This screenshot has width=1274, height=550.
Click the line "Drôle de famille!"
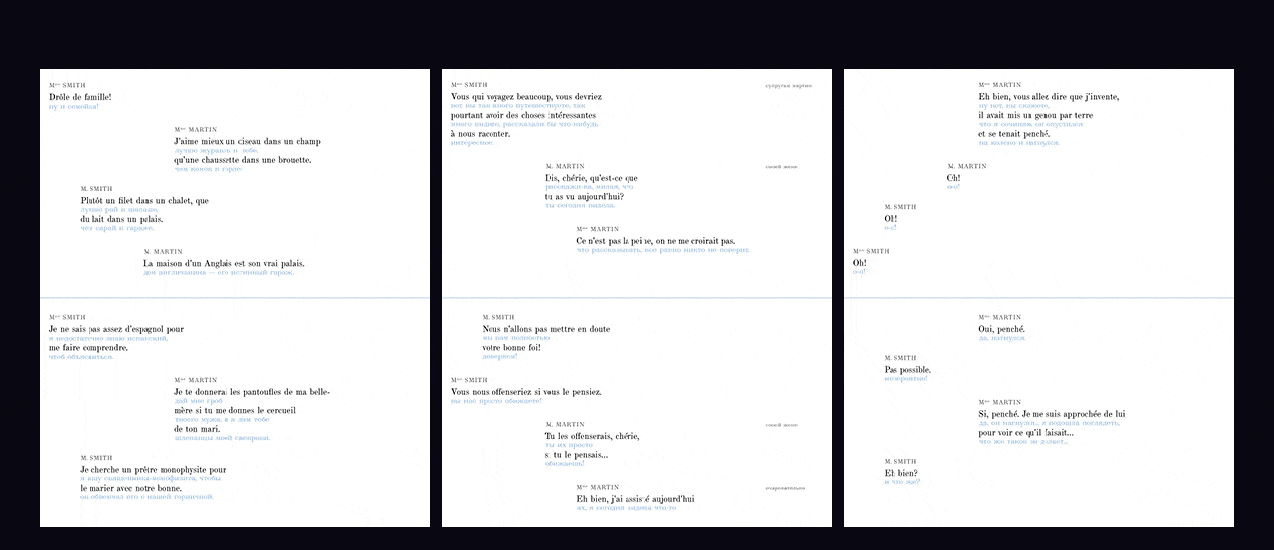[x=80, y=97]
